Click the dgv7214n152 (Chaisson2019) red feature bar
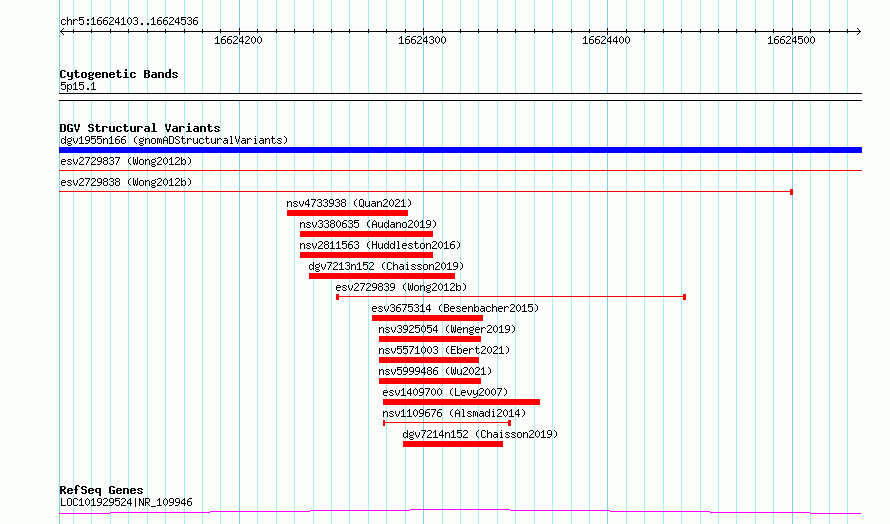The image size is (890, 524). (453, 444)
